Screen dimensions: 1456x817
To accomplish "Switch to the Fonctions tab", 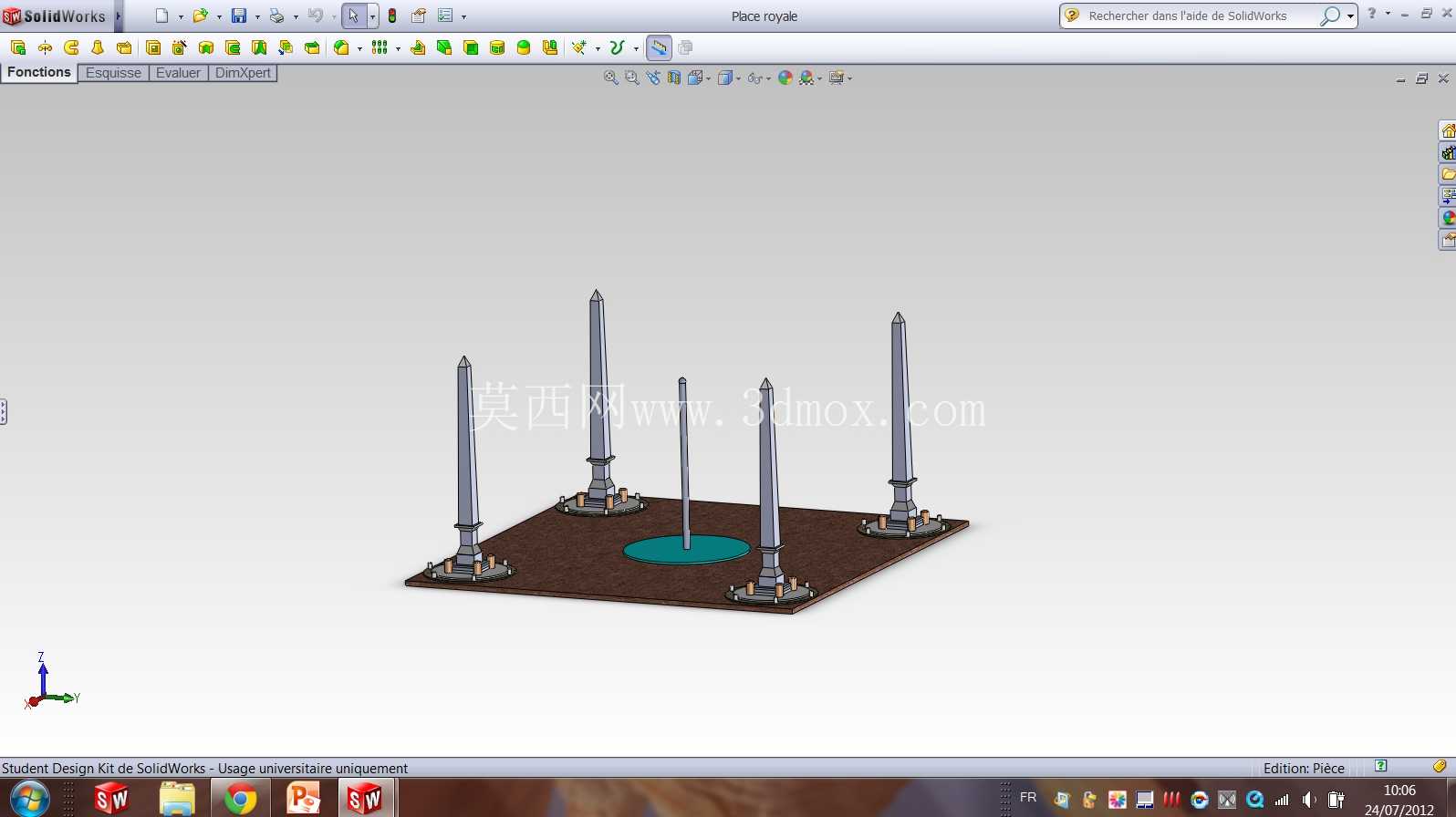I will tap(39, 72).
